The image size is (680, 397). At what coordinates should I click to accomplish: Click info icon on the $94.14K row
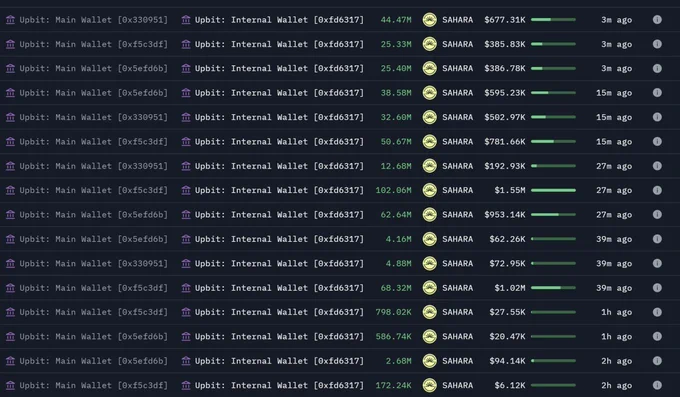[657, 361]
